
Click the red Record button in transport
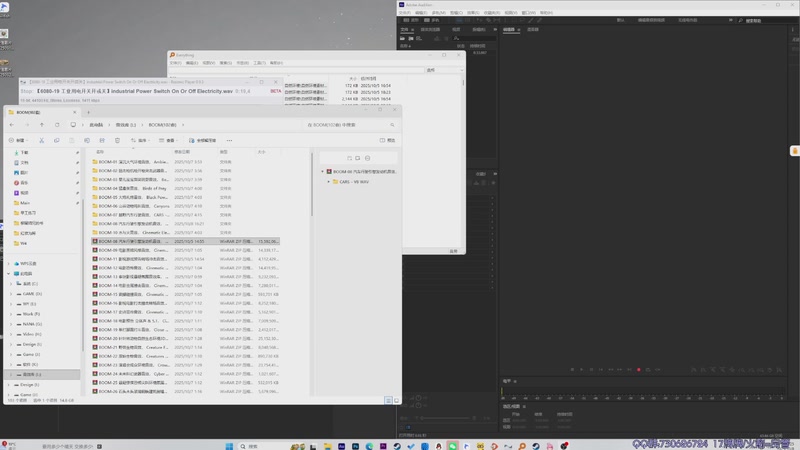point(639,369)
